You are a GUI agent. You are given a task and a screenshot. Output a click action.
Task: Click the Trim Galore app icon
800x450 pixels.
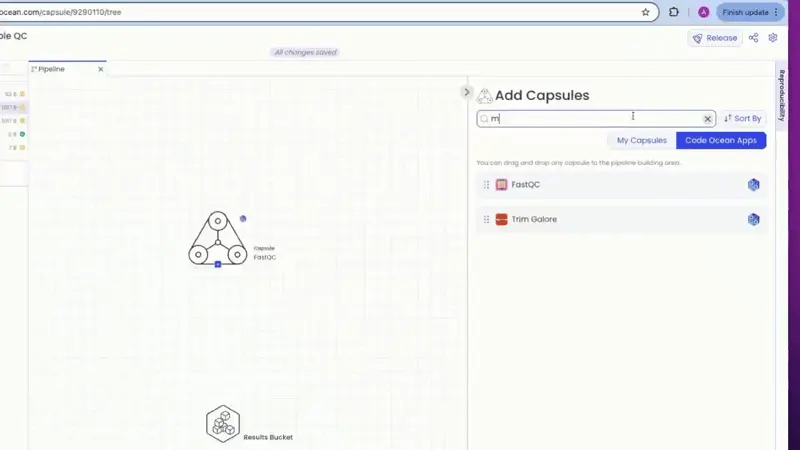coord(502,219)
